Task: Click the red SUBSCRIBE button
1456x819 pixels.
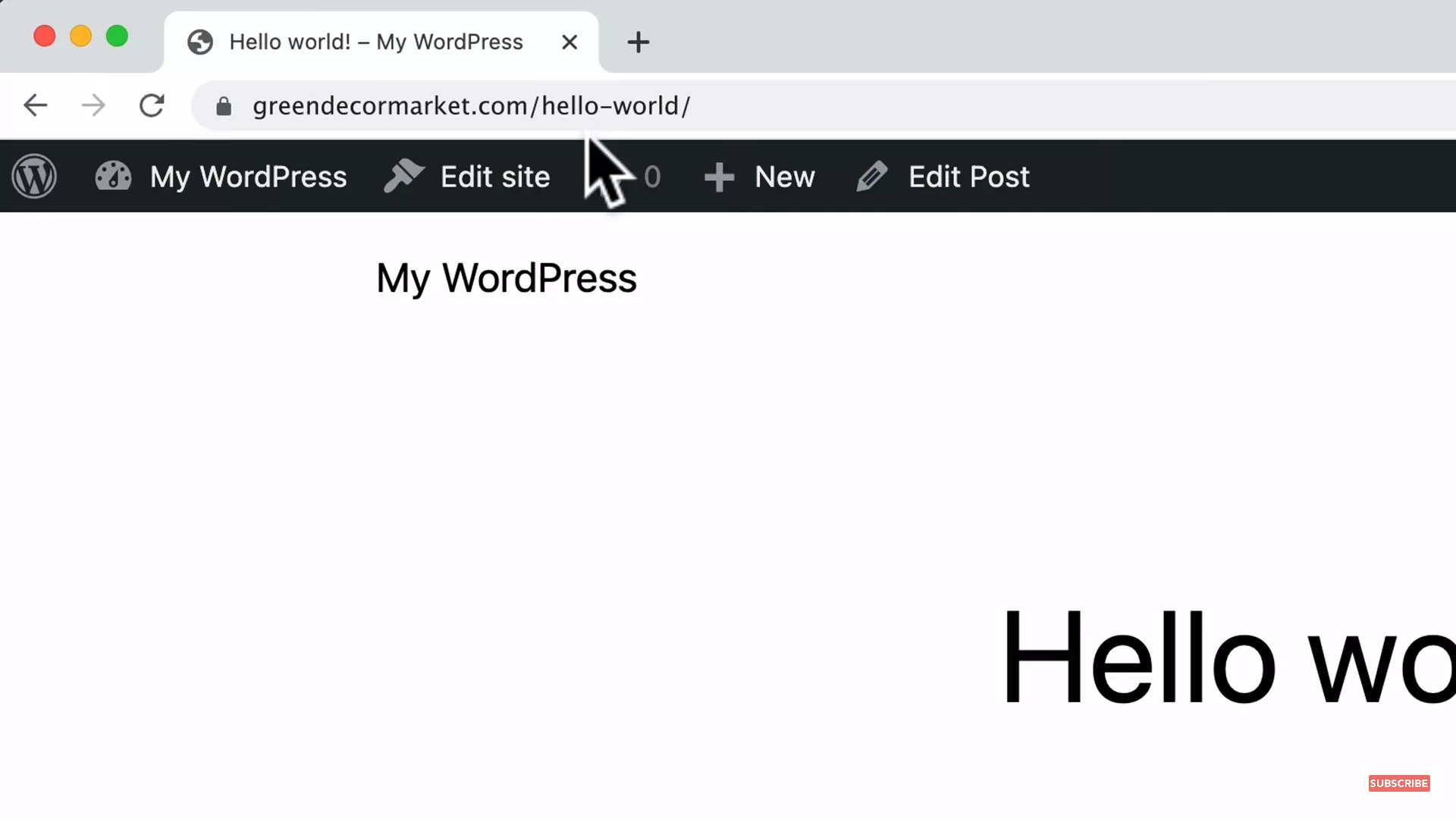Action: (1398, 783)
